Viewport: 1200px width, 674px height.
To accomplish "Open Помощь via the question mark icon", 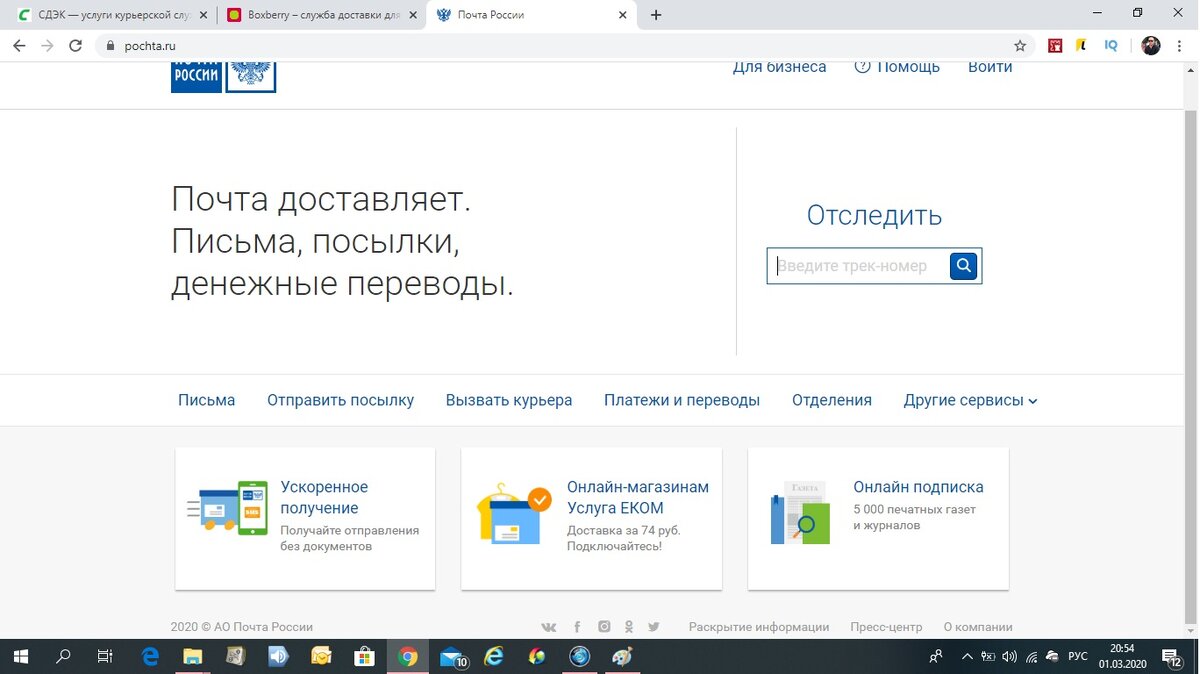I will tap(862, 66).
